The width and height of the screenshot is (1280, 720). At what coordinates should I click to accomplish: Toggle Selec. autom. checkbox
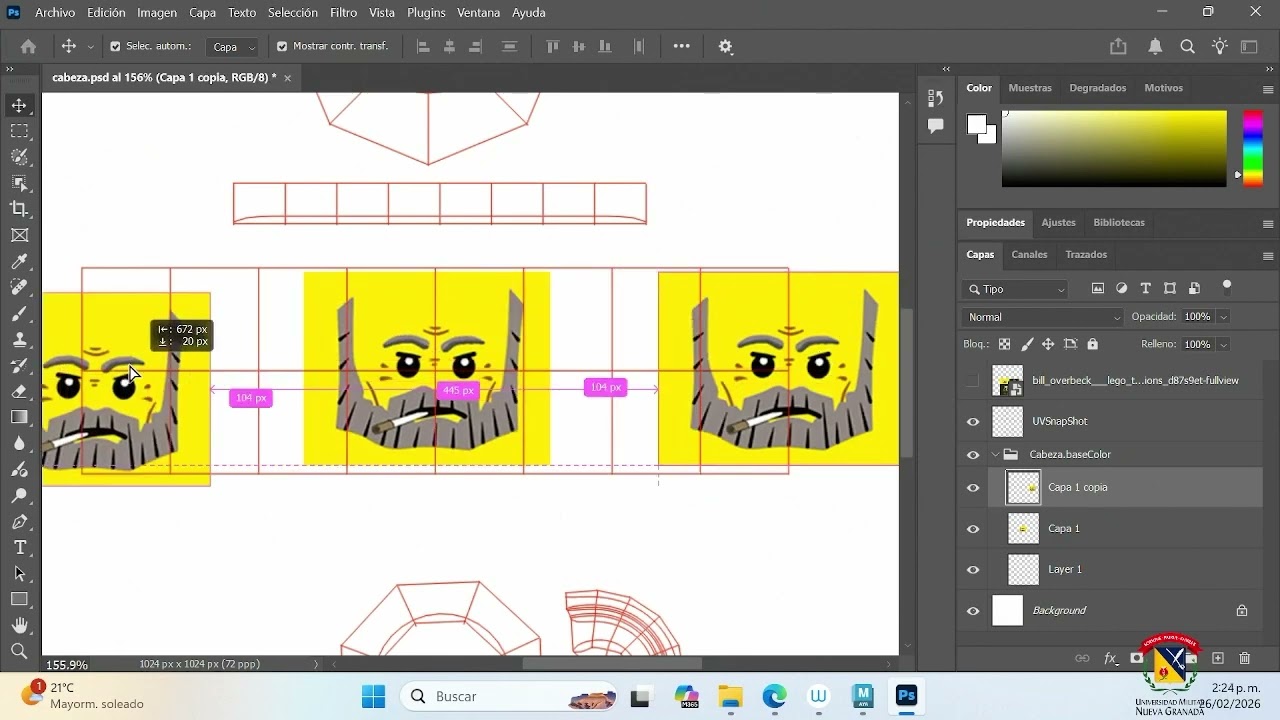pos(115,46)
